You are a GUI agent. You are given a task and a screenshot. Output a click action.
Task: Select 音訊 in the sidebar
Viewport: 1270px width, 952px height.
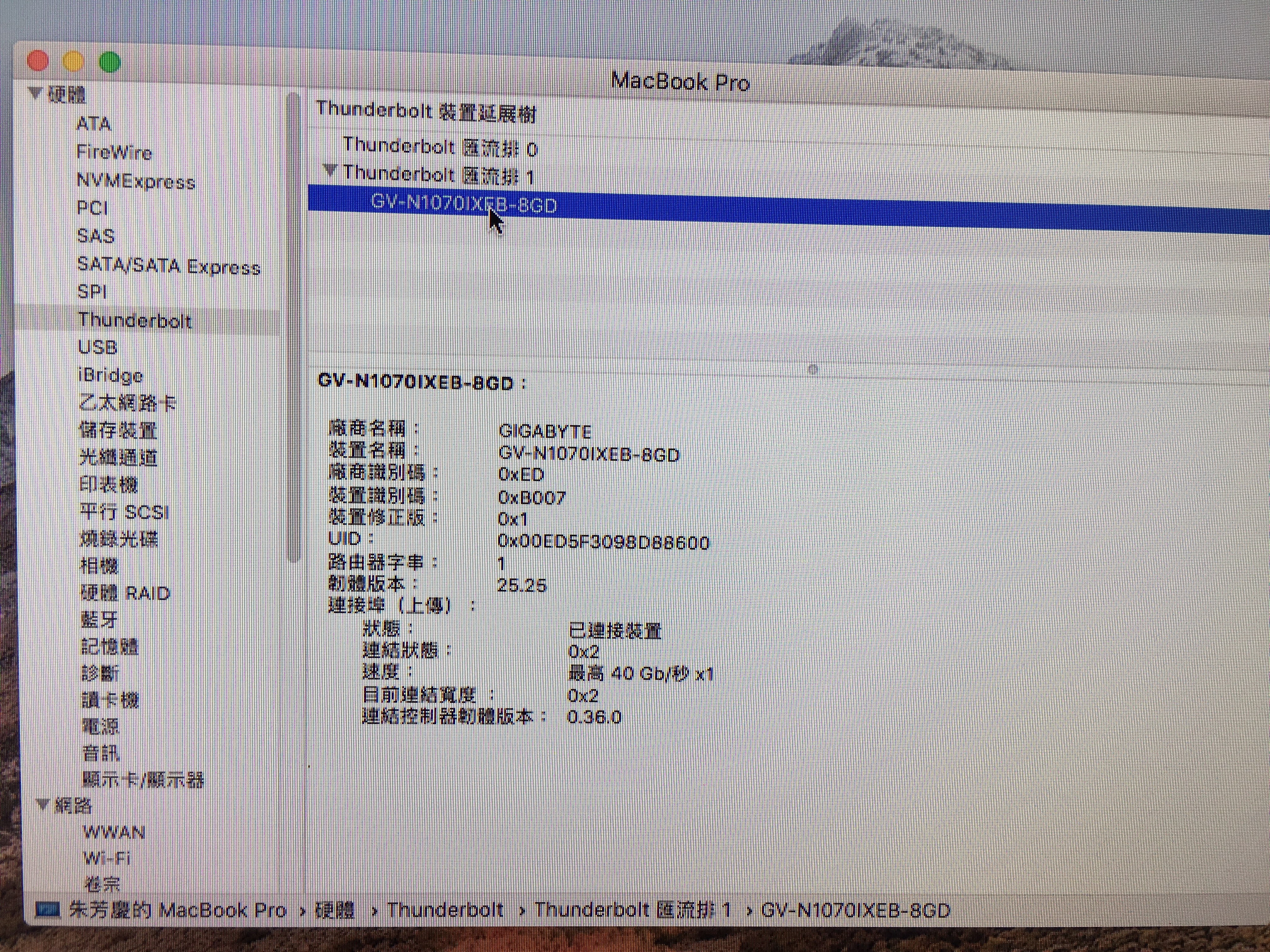pos(100,753)
